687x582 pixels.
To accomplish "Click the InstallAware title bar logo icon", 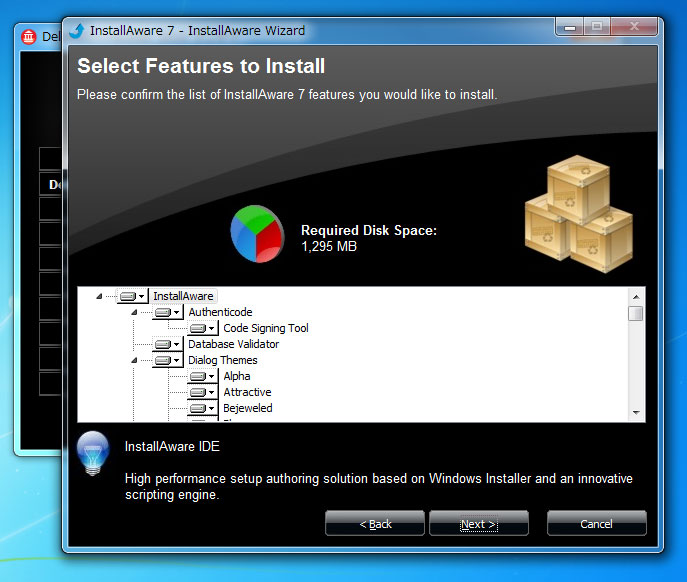I will pos(77,30).
